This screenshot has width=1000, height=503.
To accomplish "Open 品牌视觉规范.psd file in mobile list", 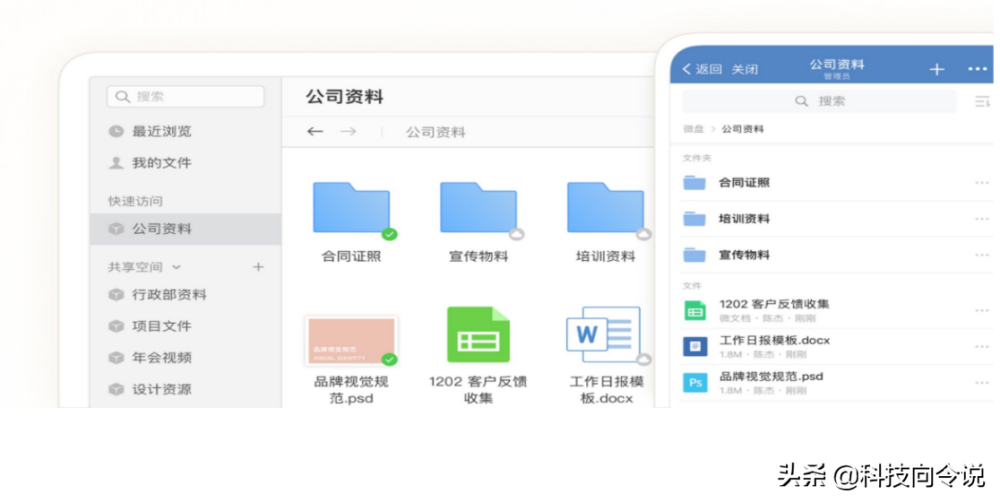I will (x=771, y=377).
